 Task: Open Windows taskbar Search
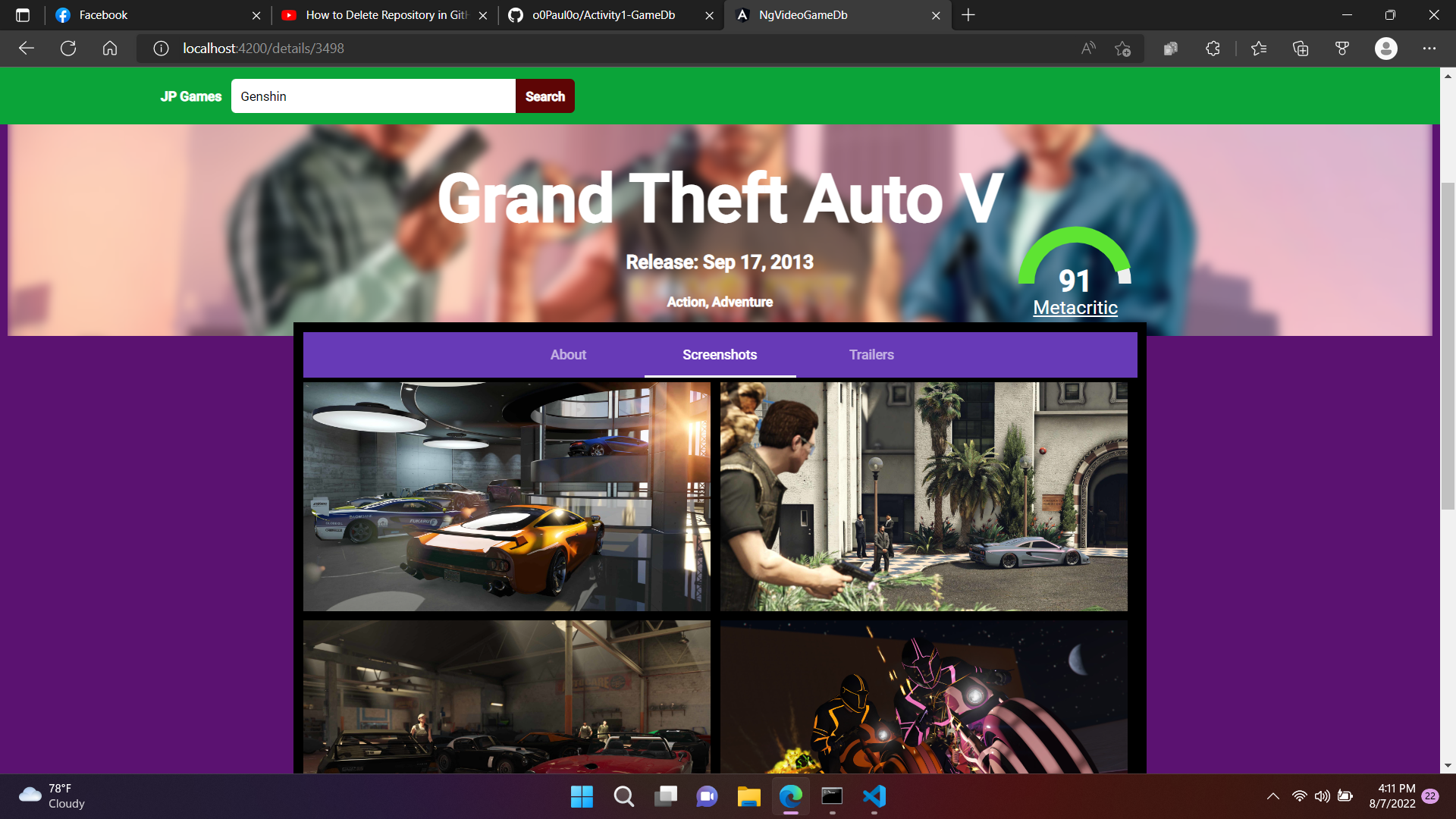click(623, 796)
